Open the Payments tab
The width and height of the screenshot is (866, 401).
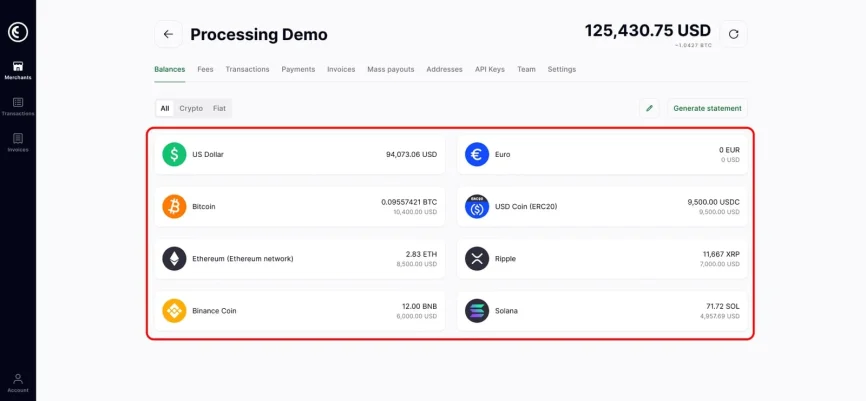click(x=298, y=70)
